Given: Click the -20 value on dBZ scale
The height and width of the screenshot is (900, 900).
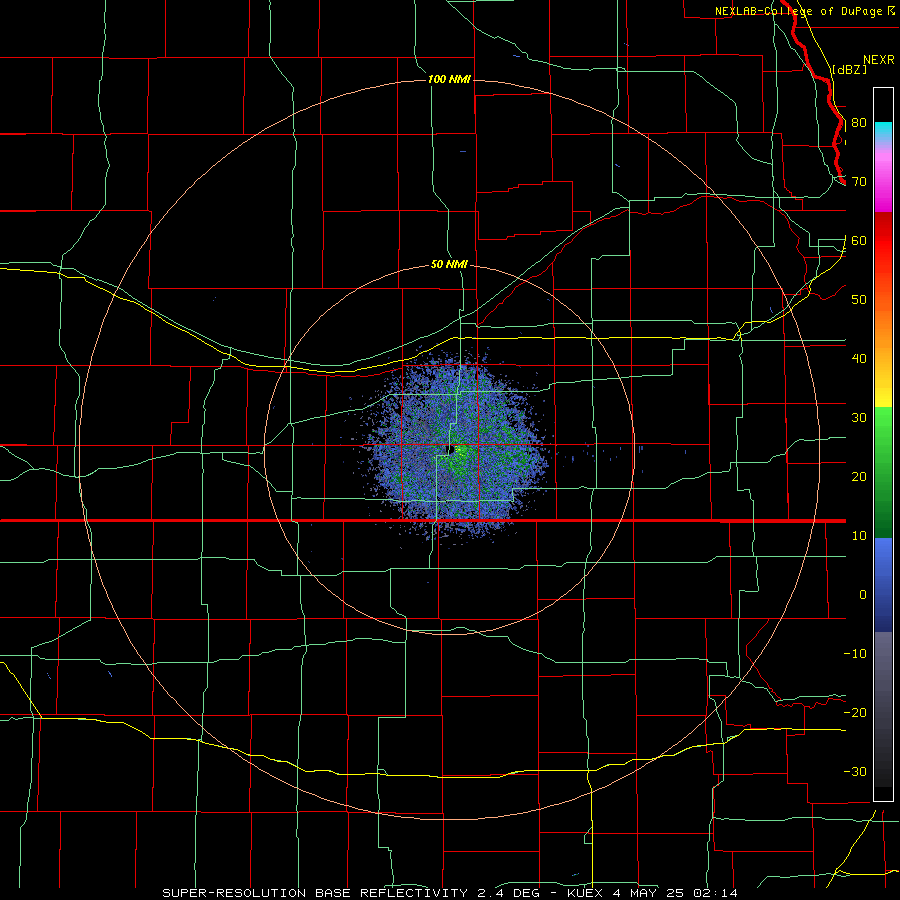Looking at the screenshot, I should click(x=855, y=713).
